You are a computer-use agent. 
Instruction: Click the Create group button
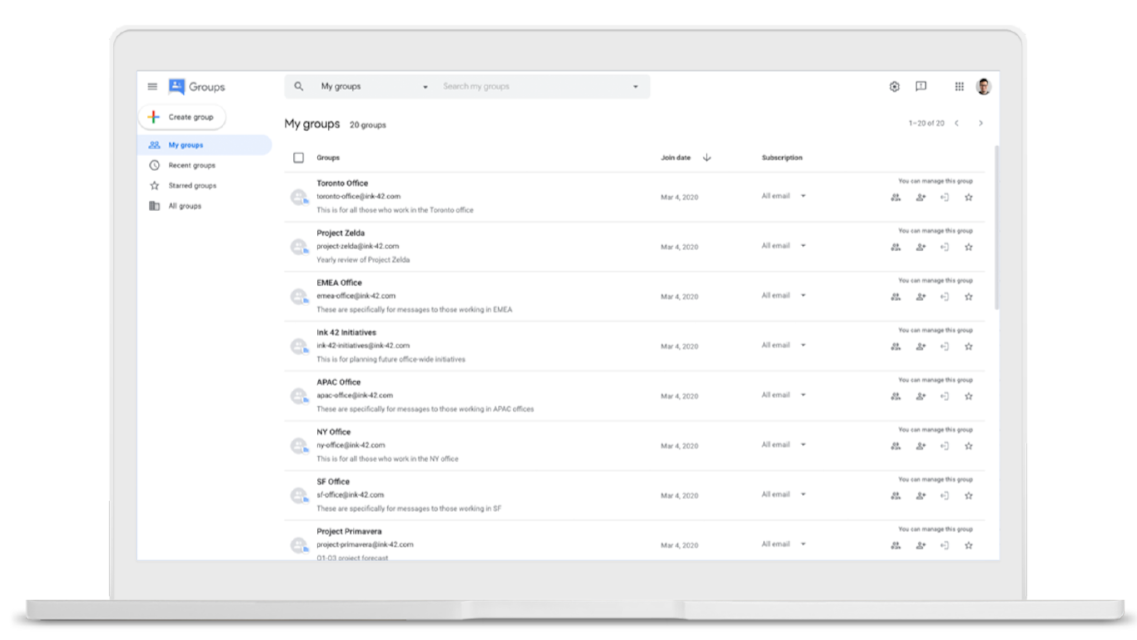point(183,116)
